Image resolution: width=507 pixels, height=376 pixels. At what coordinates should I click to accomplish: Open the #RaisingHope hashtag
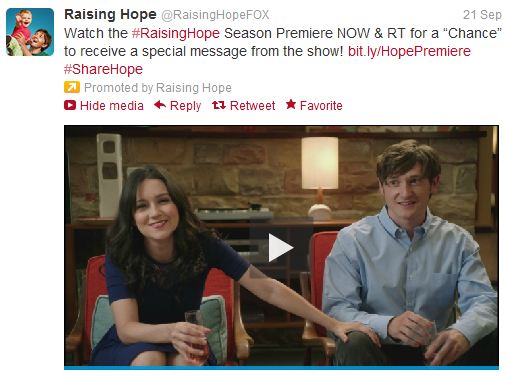pyautogui.click(x=176, y=33)
